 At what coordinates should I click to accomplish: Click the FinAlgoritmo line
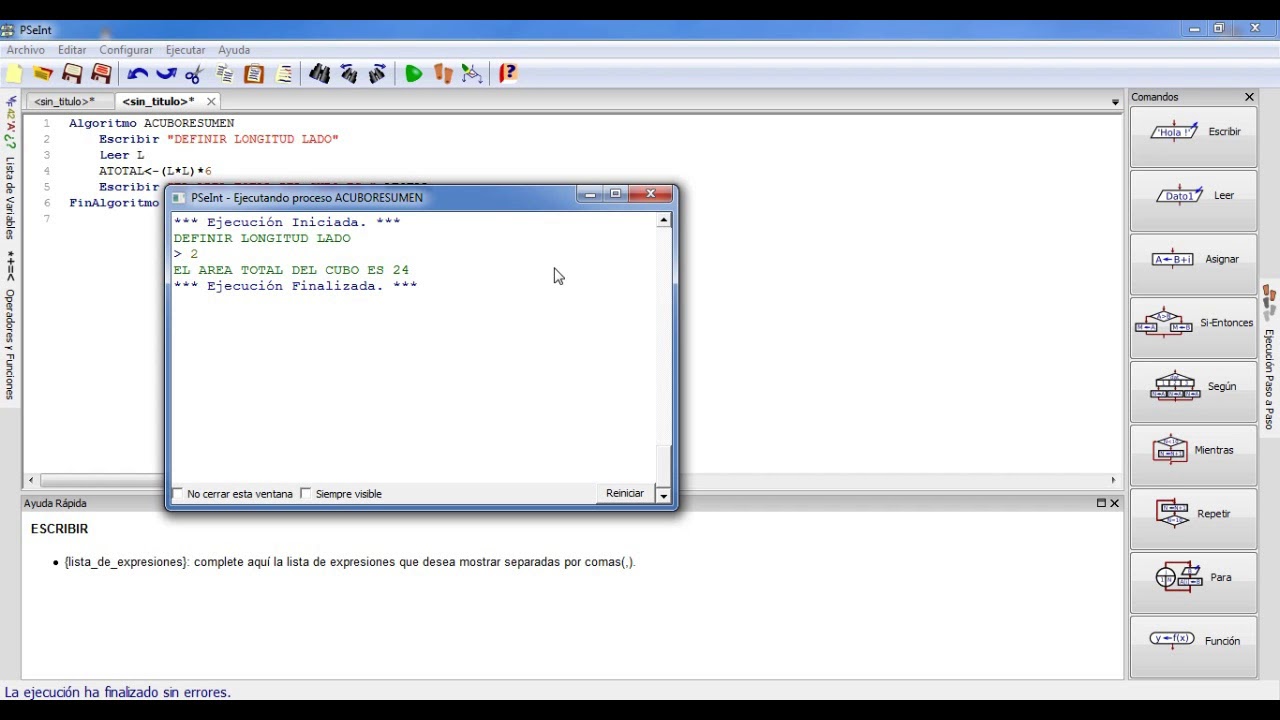coord(114,203)
